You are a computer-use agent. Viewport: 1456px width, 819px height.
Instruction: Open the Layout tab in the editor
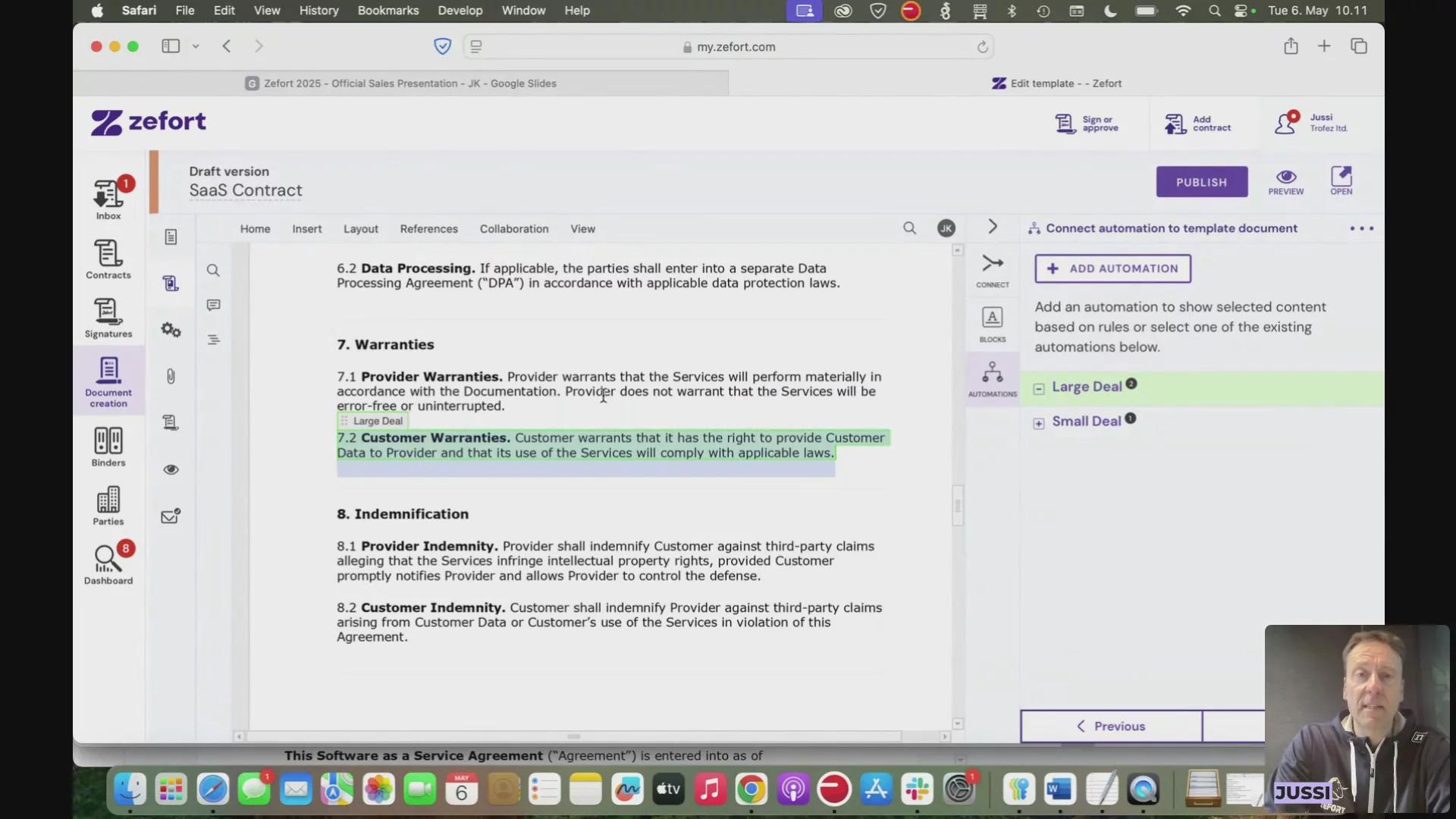pyautogui.click(x=360, y=229)
